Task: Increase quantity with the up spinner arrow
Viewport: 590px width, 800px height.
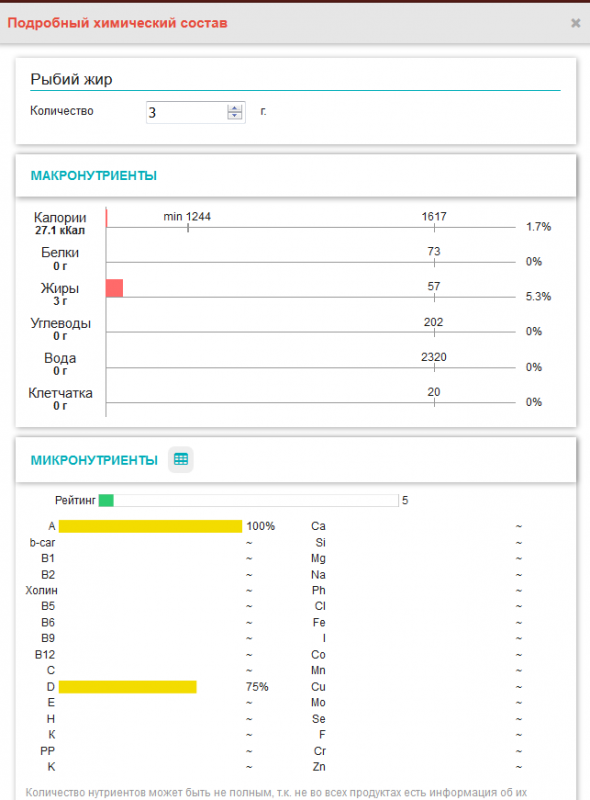Action: coord(235,109)
